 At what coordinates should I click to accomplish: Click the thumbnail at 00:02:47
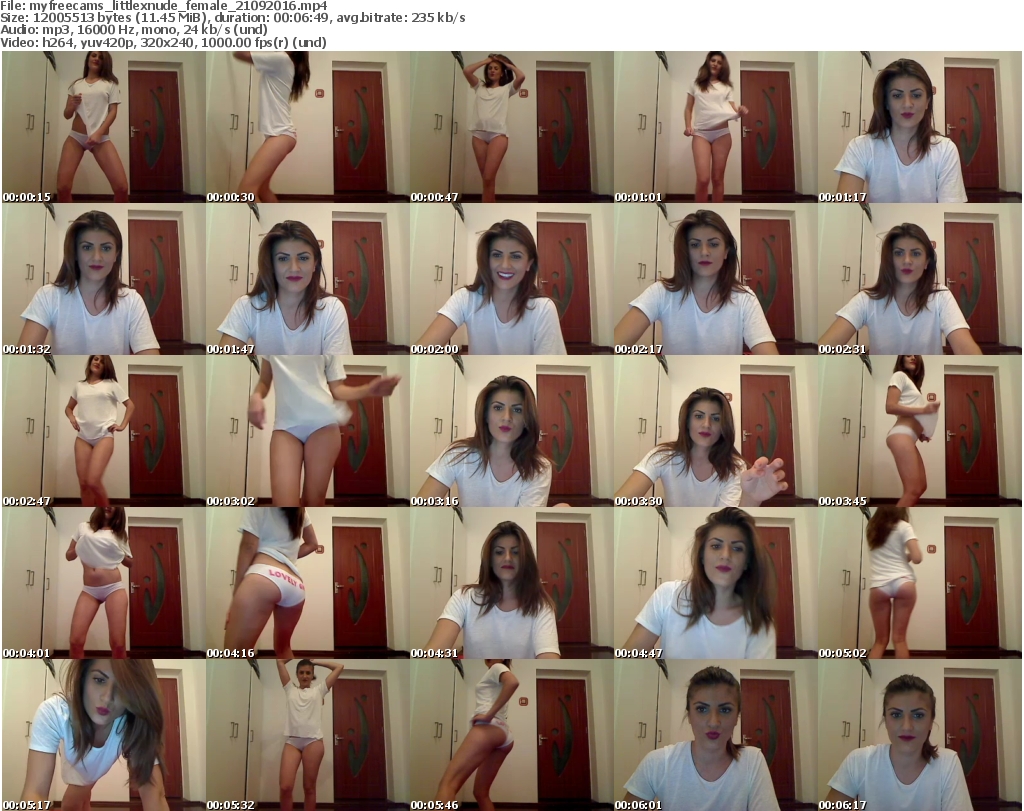click(x=103, y=432)
